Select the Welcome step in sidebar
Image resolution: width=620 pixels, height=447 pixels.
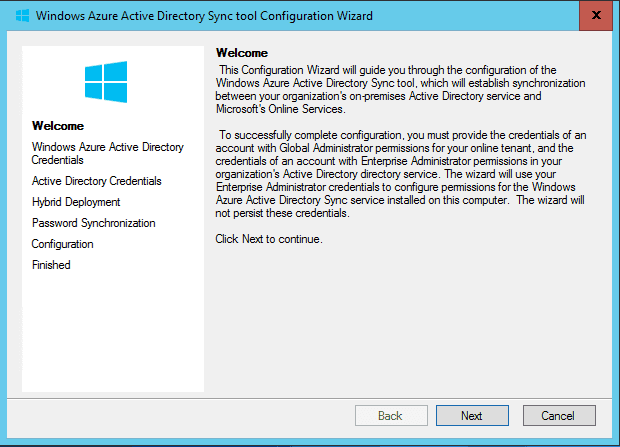58,126
